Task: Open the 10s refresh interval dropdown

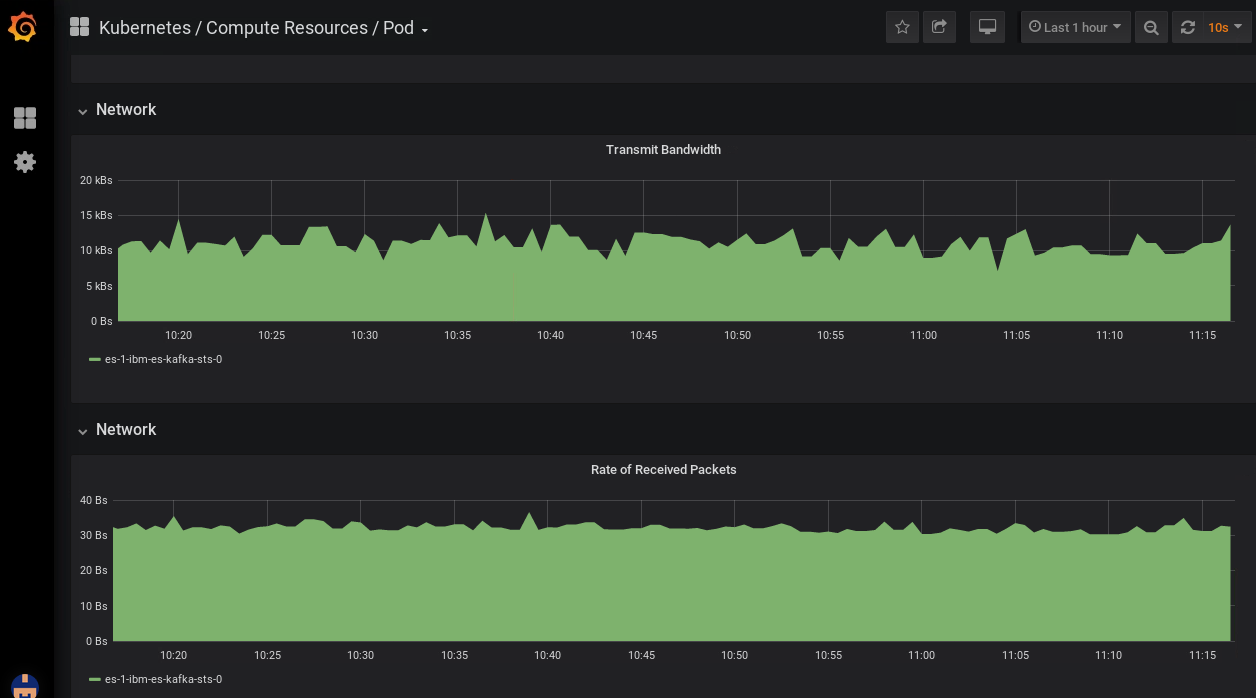Action: coord(1225,27)
